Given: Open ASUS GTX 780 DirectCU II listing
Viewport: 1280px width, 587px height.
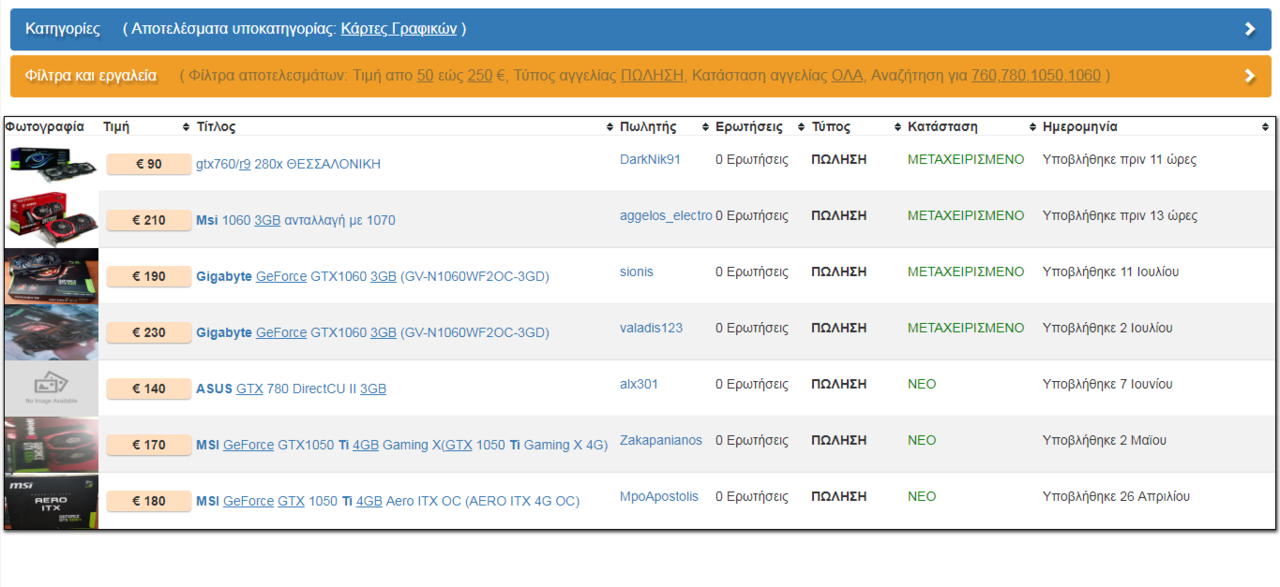Looking at the screenshot, I should [291, 389].
